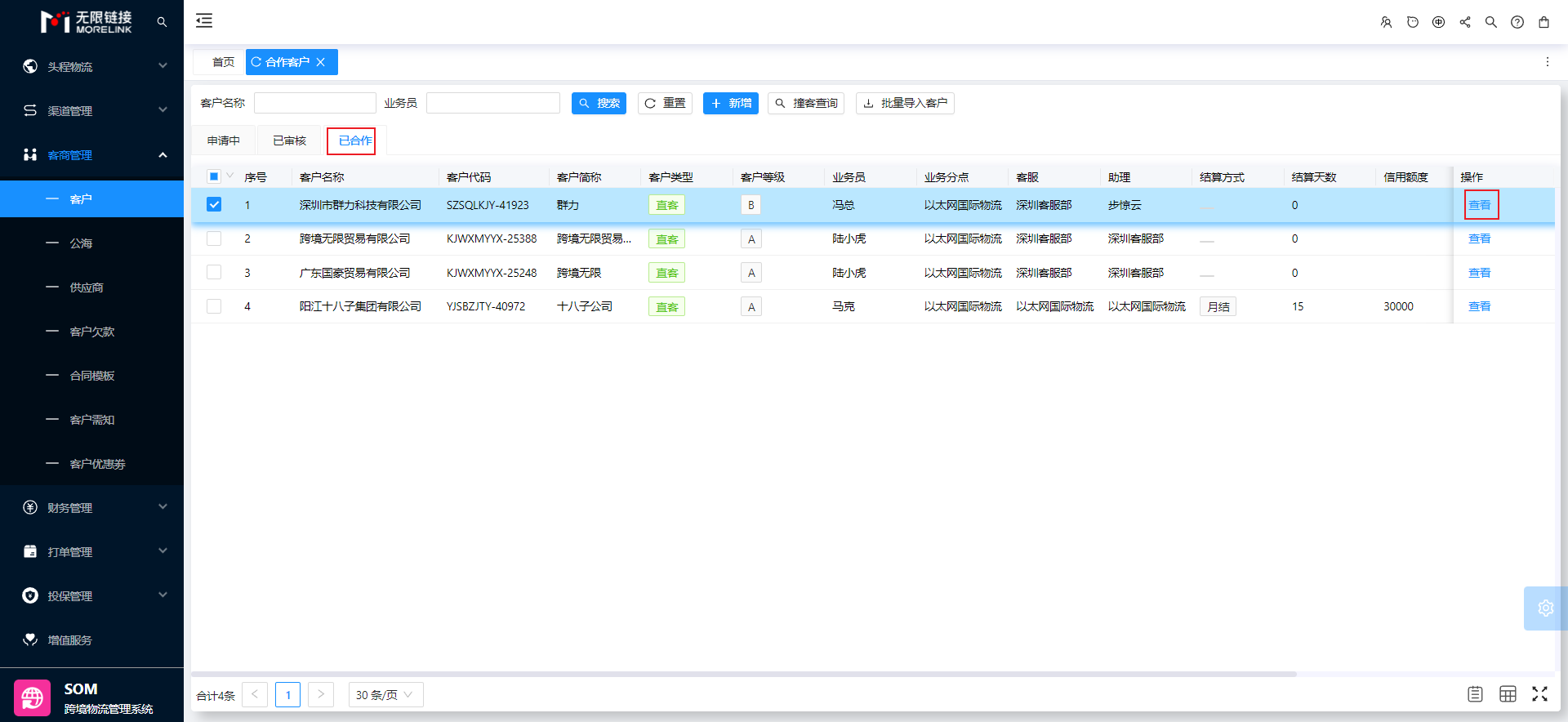The height and width of the screenshot is (722, 1568).
Task: Open the chat bubble face icon
Action: click(x=1412, y=22)
